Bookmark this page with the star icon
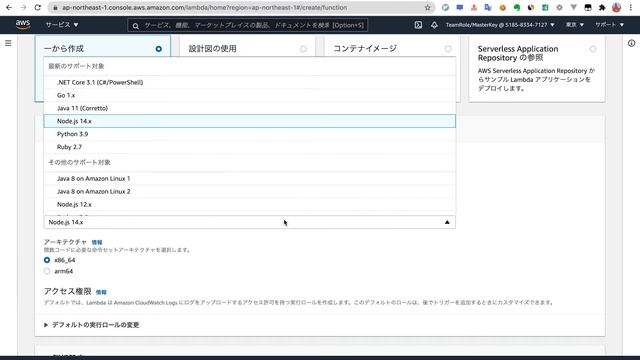The width and height of the screenshot is (640, 360). point(427,7)
